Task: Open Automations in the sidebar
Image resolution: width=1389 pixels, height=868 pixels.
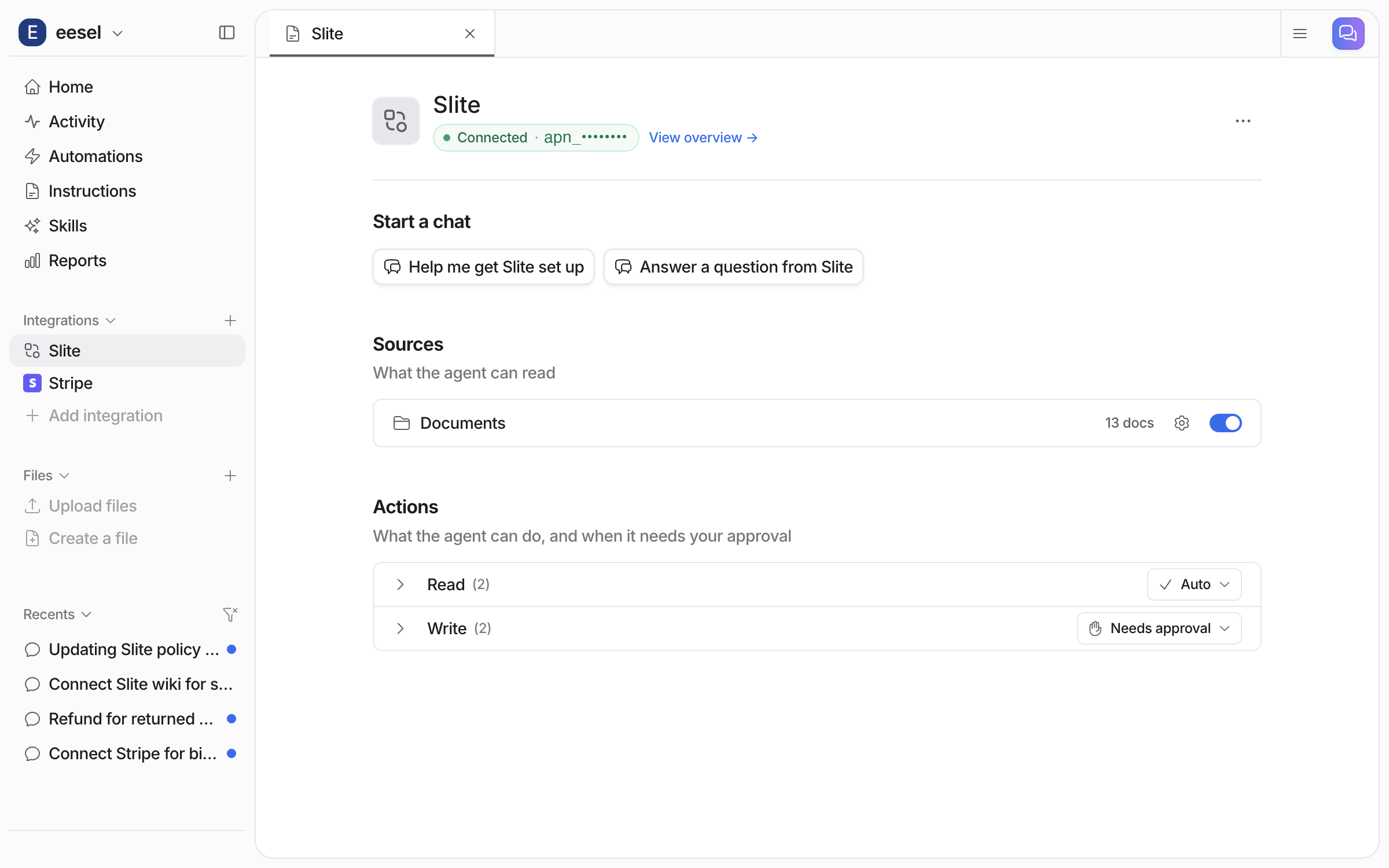Action: [127, 156]
